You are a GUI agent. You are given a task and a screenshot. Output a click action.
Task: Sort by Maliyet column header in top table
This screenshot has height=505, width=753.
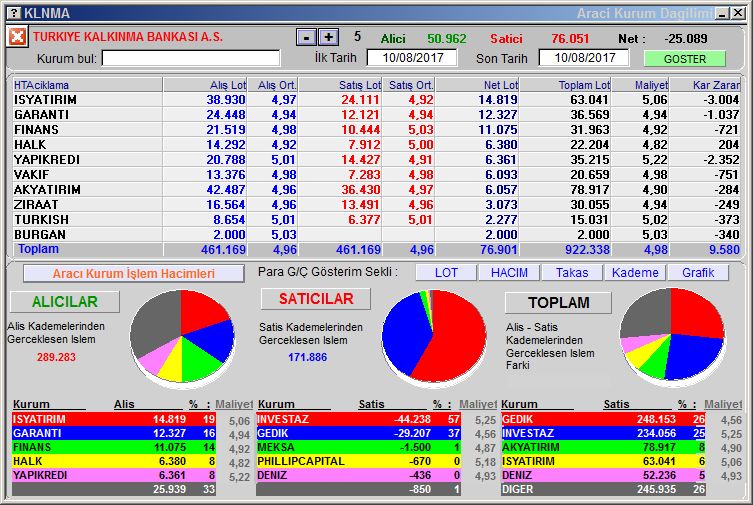click(x=640, y=85)
